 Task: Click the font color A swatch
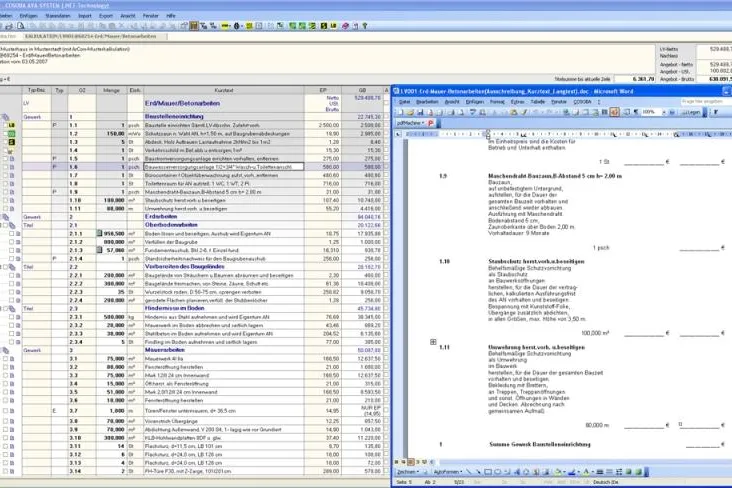coord(586,472)
